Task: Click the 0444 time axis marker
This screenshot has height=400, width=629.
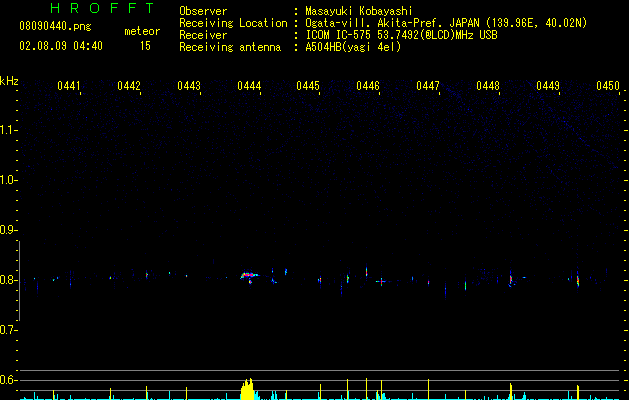Action: pos(249,86)
